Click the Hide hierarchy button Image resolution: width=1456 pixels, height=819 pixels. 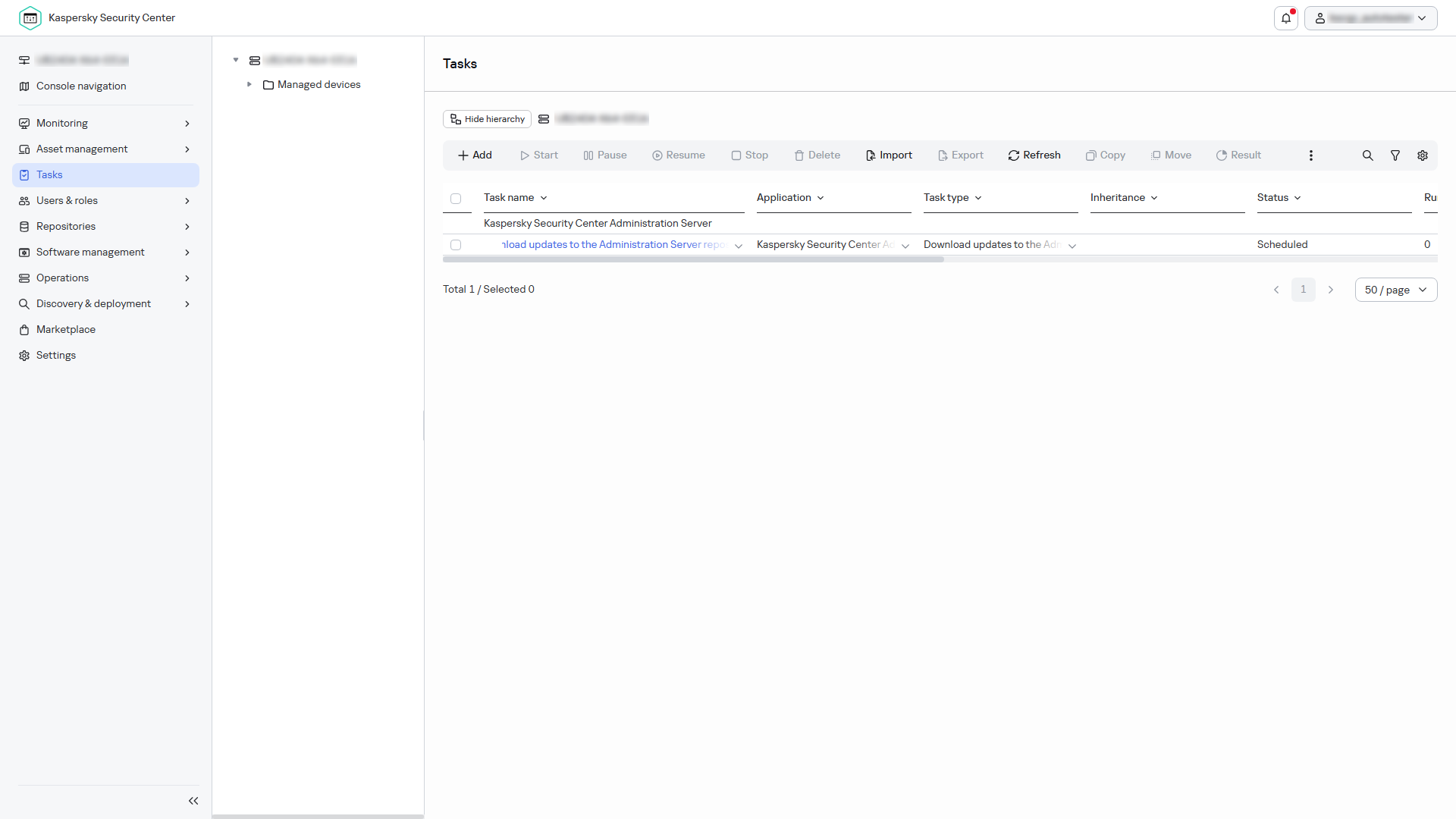pyautogui.click(x=487, y=119)
